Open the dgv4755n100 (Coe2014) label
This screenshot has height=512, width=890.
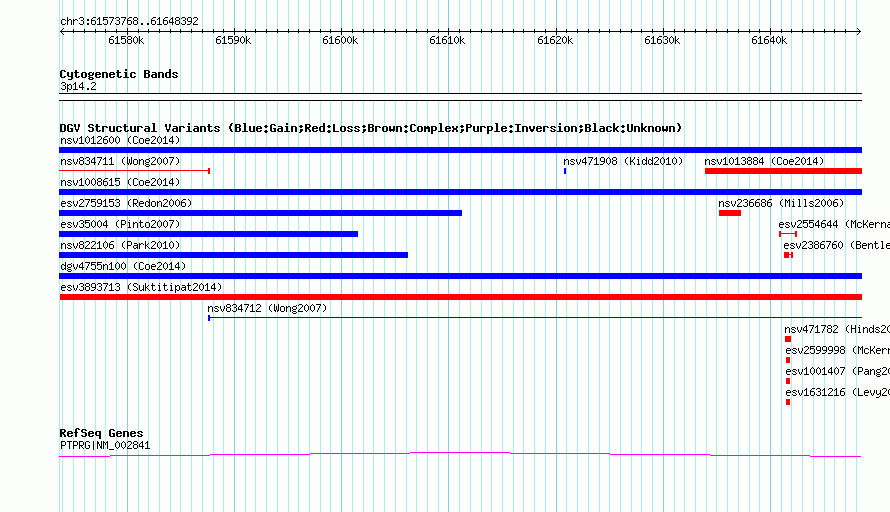point(123,266)
